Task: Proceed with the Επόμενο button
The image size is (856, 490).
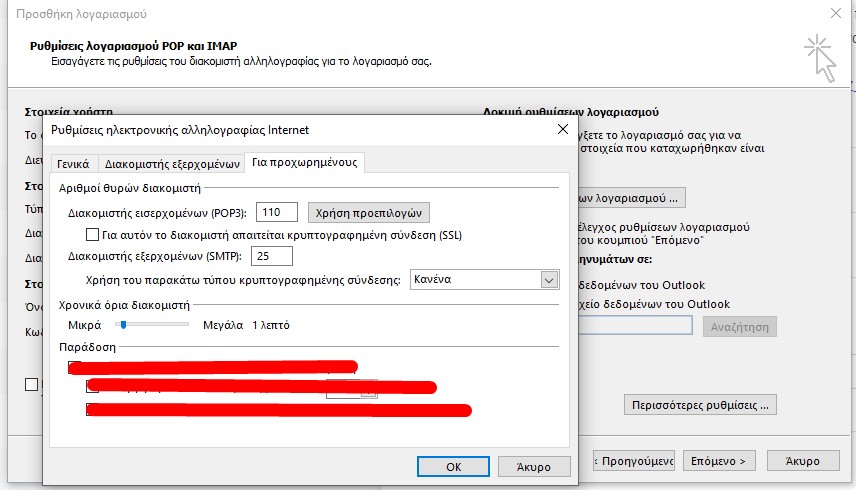Action: pos(720,461)
